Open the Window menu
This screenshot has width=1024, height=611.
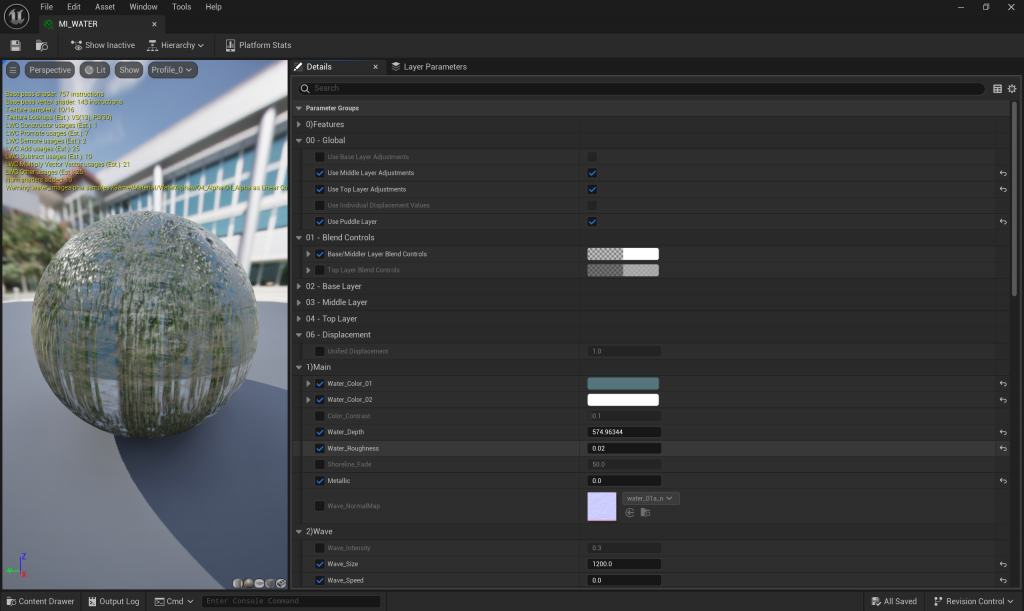point(143,7)
